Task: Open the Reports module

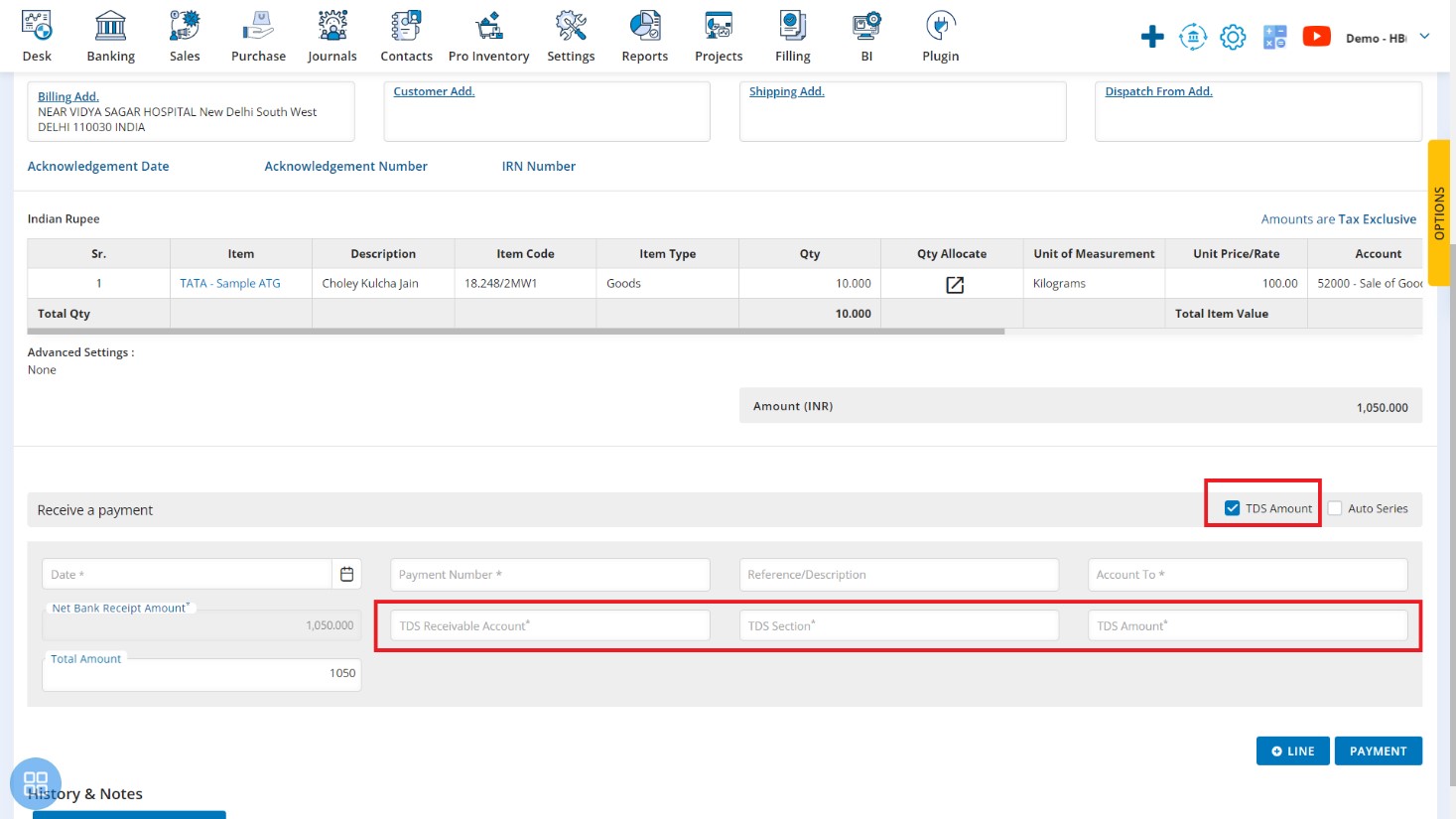Action: coord(645,37)
